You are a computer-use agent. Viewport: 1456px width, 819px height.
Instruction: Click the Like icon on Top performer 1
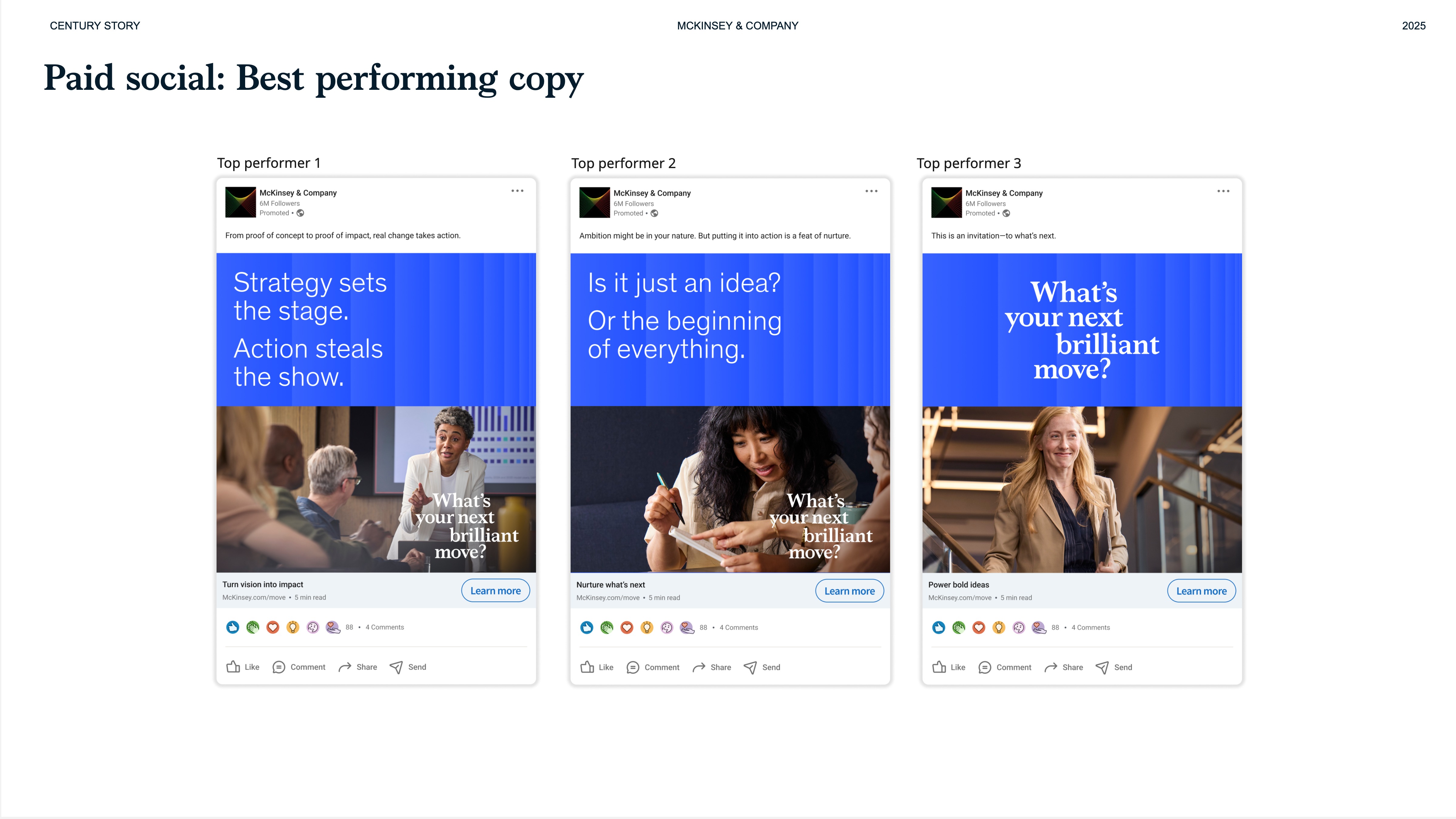[x=233, y=667]
